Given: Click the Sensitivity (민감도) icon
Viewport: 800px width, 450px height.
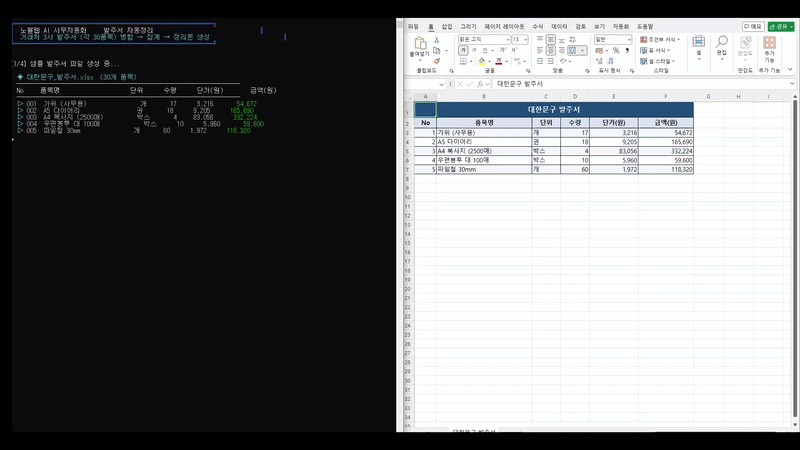Looking at the screenshot, I should 745,42.
